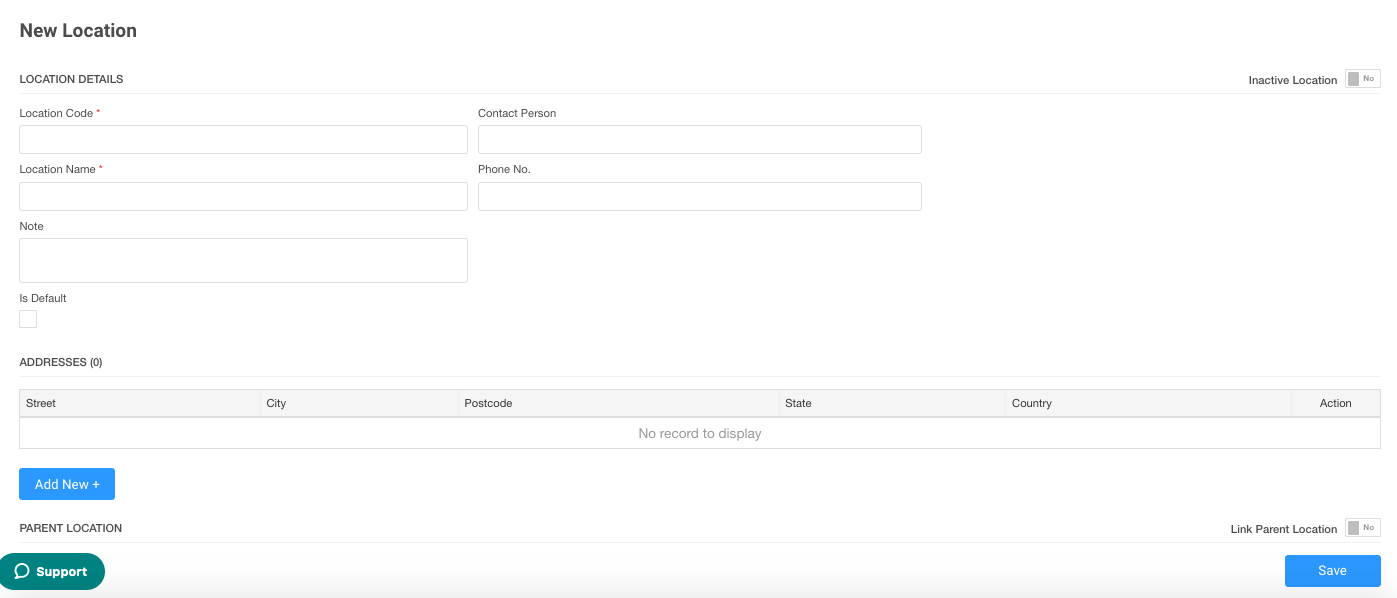1397x598 pixels.
Task: Click the Action column header
Action: [x=1335, y=403]
